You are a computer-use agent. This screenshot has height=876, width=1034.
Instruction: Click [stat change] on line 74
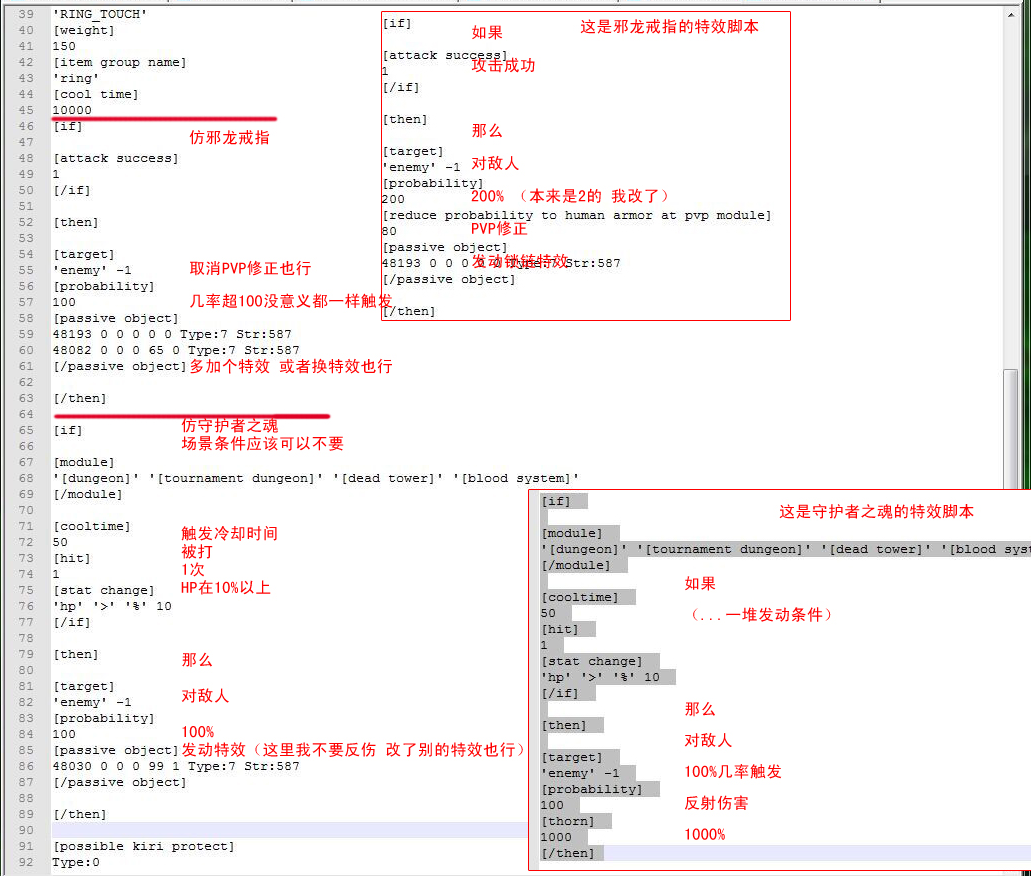coord(103,590)
